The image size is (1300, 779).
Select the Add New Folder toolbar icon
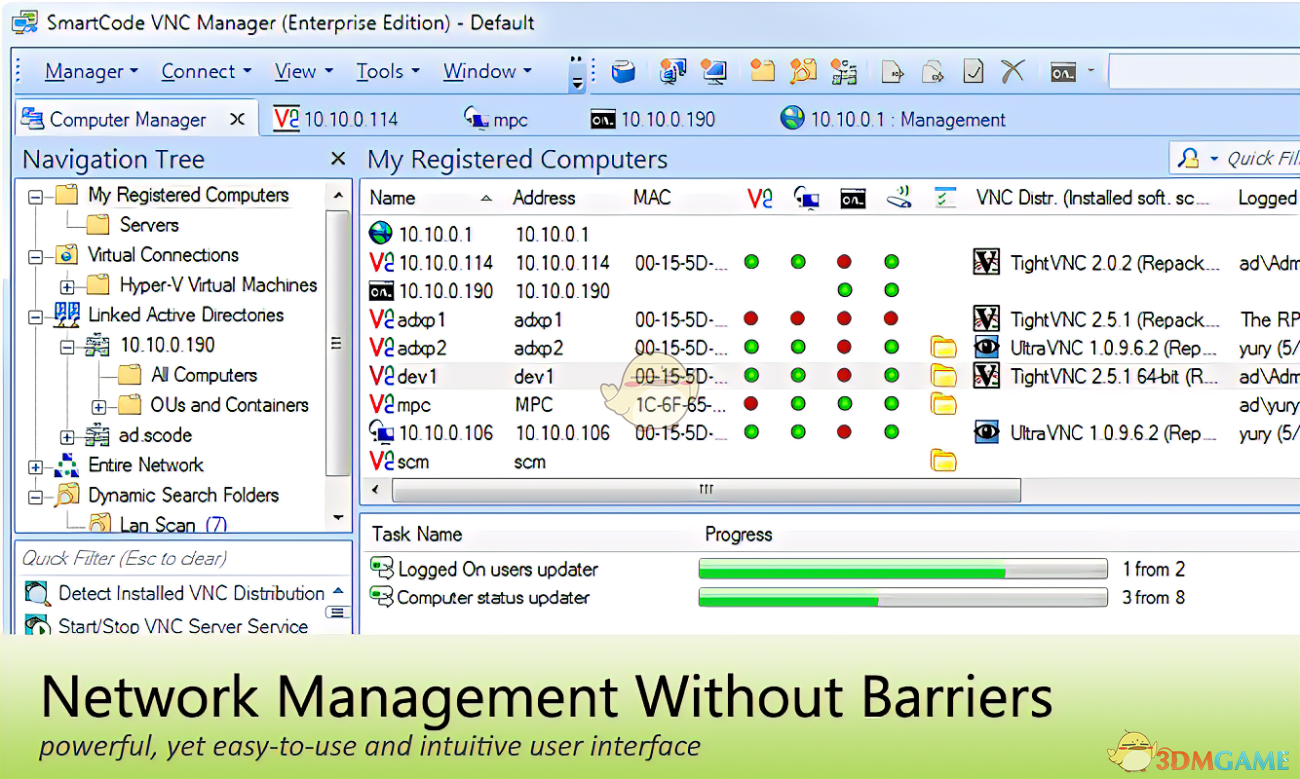[x=762, y=71]
